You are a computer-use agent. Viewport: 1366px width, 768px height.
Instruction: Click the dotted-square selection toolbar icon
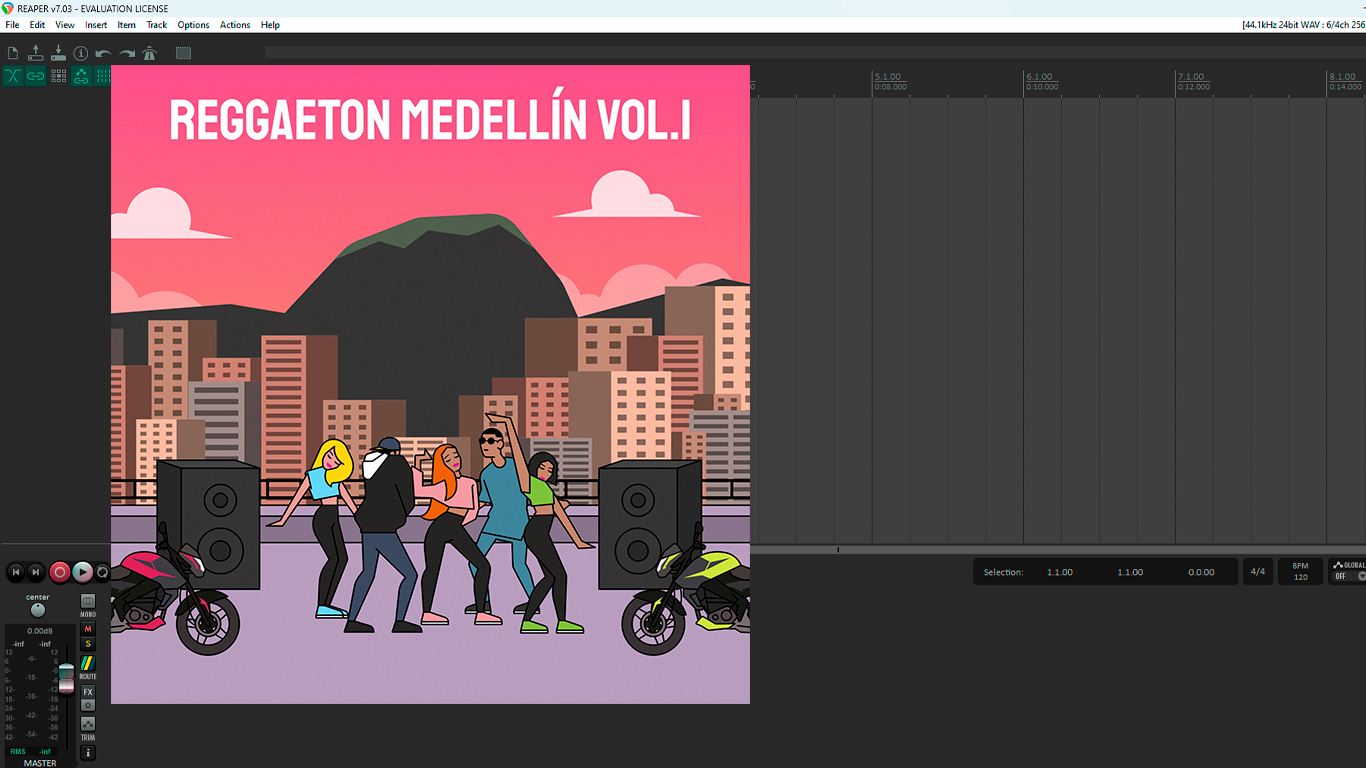pyautogui.click(x=183, y=53)
